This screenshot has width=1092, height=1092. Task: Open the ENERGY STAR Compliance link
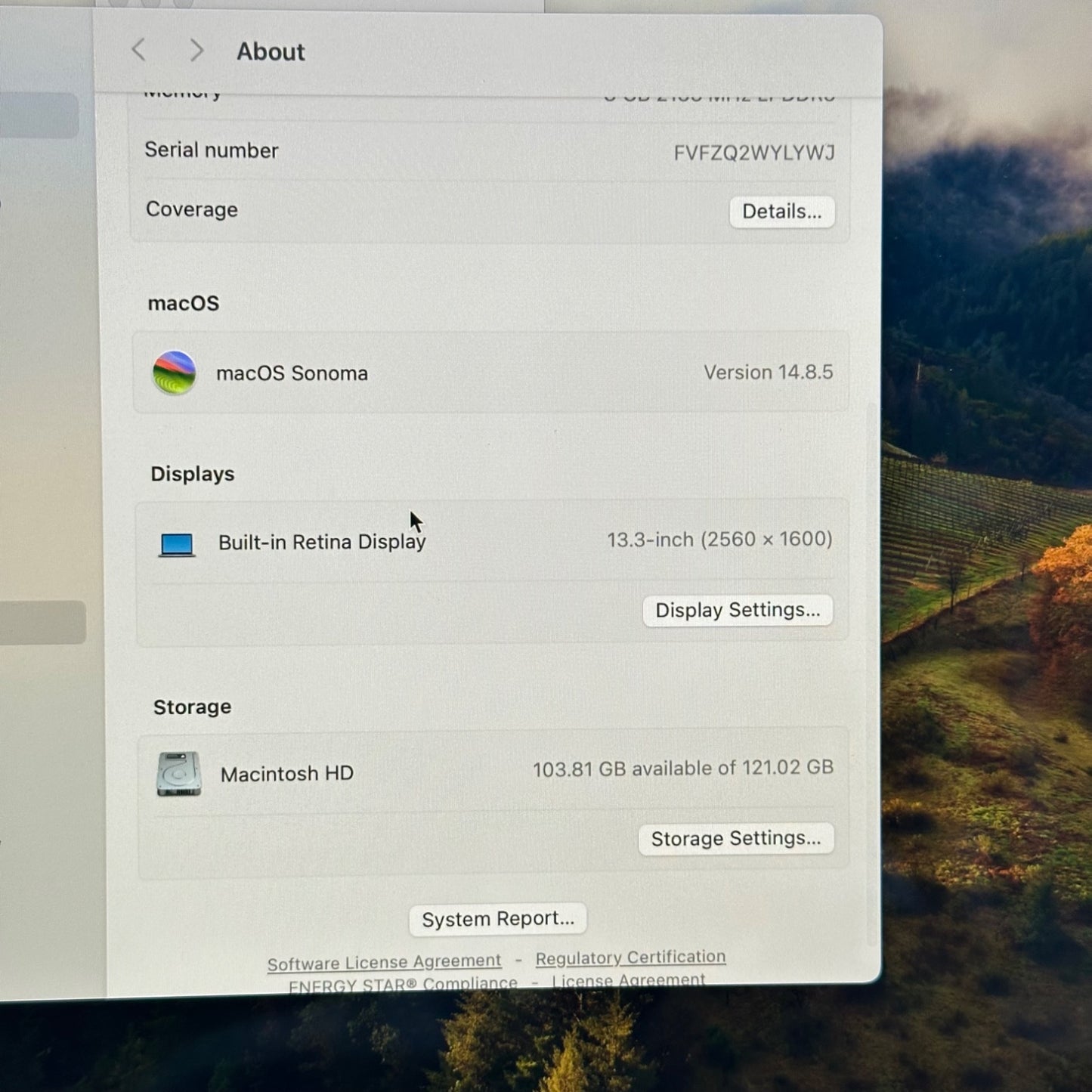tap(403, 984)
